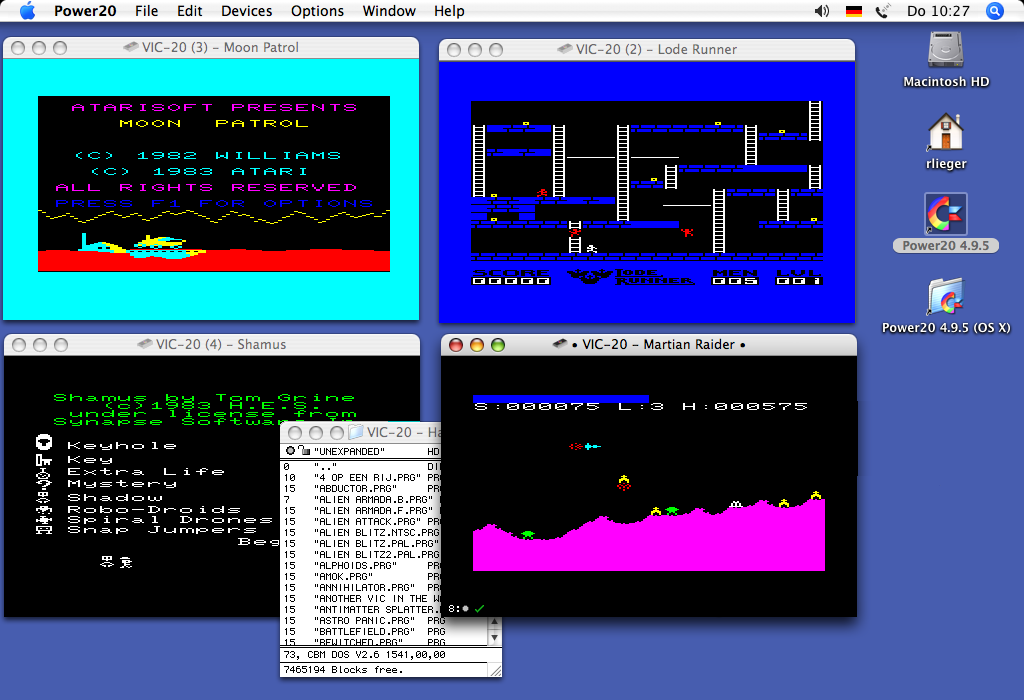This screenshot has height=700, width=1024.
Task: Open the Apple menu
Action: pos(27,10)
